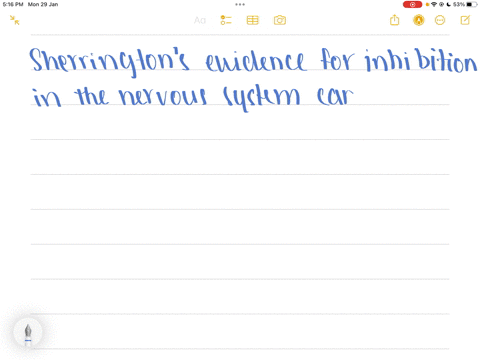
Task: Tap the 5:16 PM clock in status bar
Action: tap(13, 4)
